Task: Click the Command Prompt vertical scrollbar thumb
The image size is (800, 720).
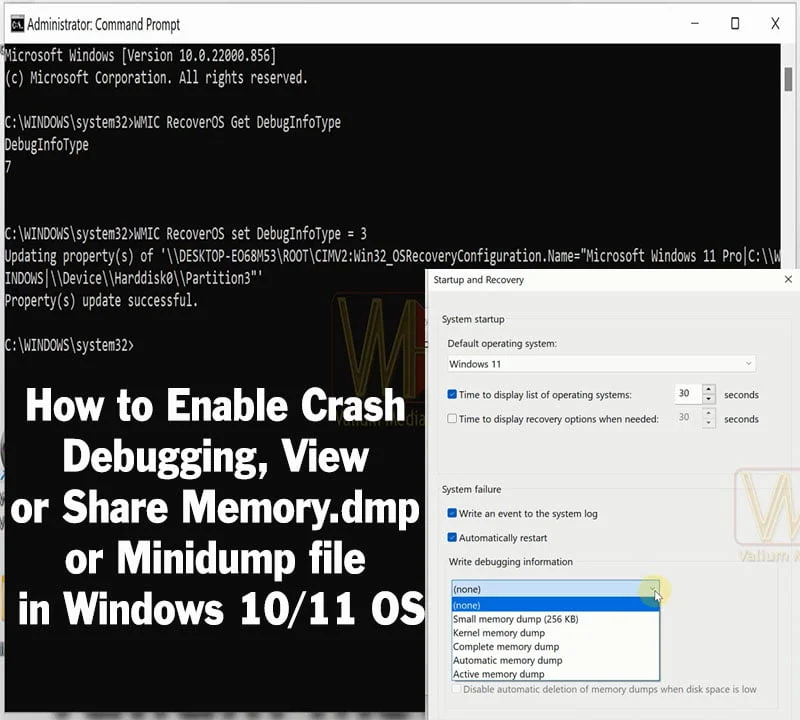Action: click(x=788, y=79)
